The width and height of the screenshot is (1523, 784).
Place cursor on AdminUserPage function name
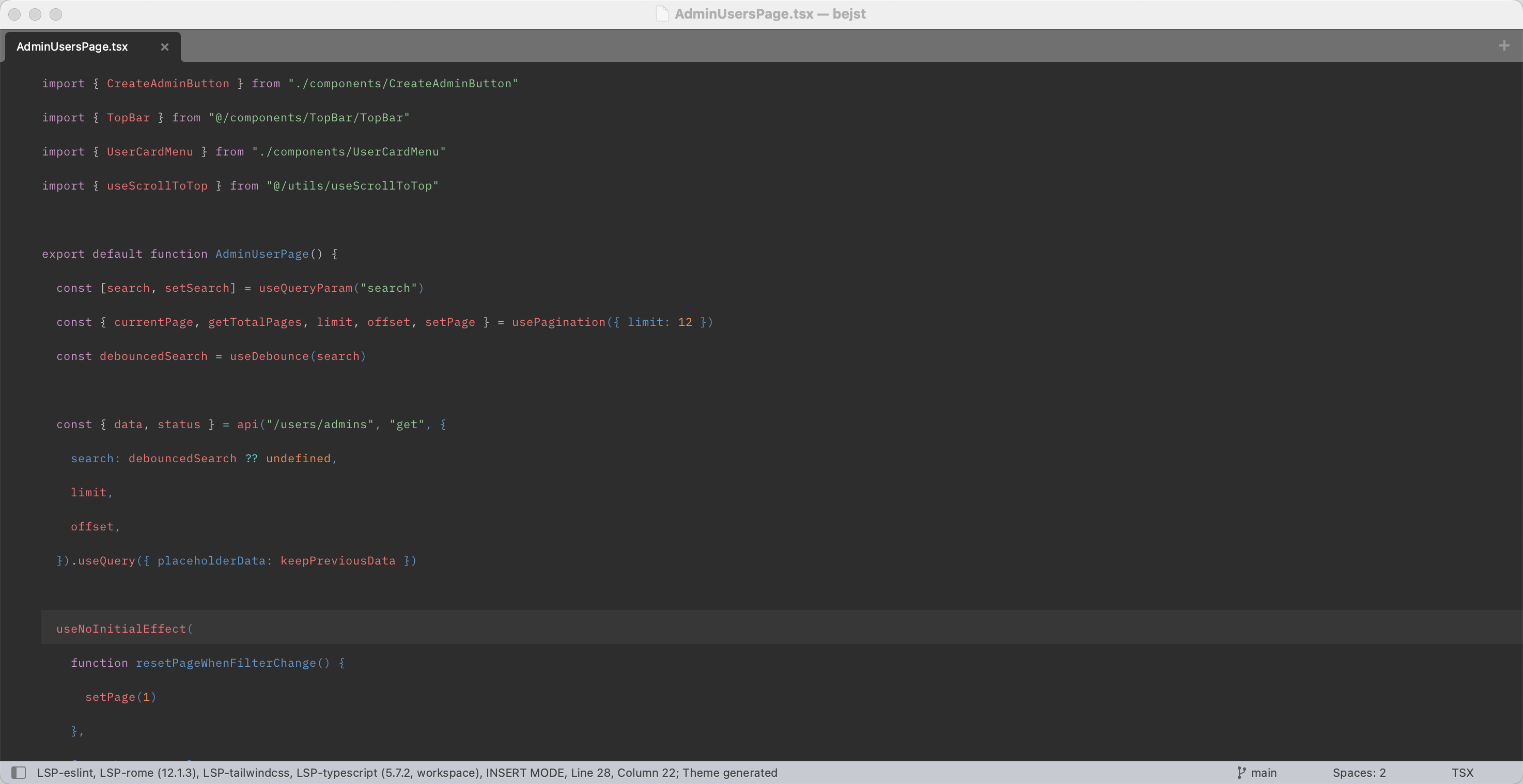point(262,254)
